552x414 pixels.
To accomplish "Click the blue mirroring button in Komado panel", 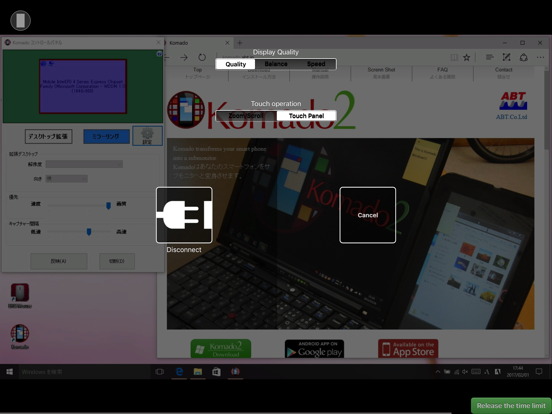I will (106, 136).
